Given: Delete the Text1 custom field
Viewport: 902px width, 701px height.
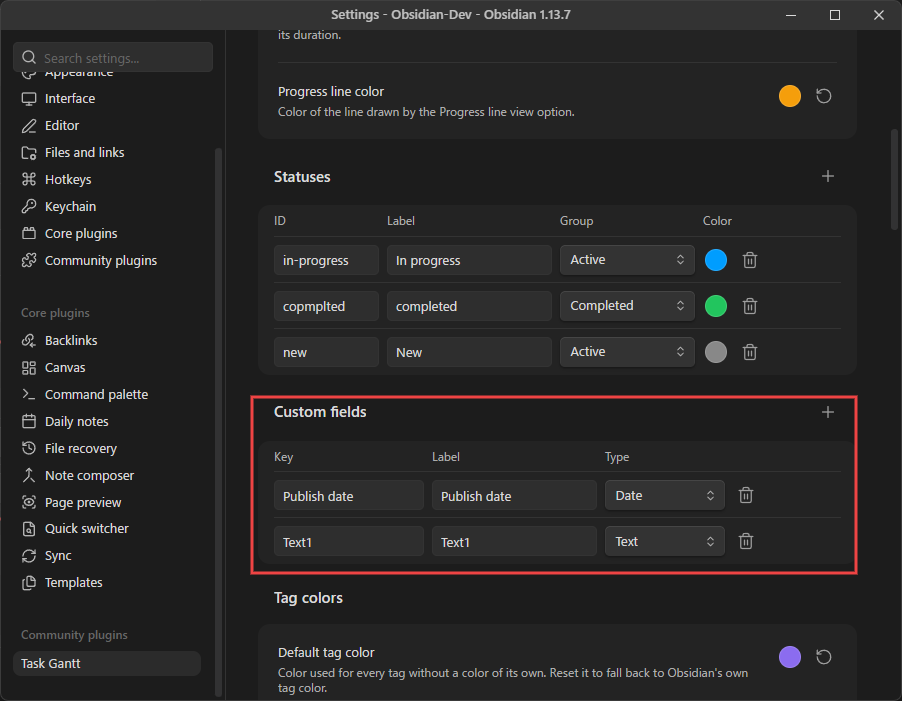Looking at the screenshot, I should pos(746,541).
